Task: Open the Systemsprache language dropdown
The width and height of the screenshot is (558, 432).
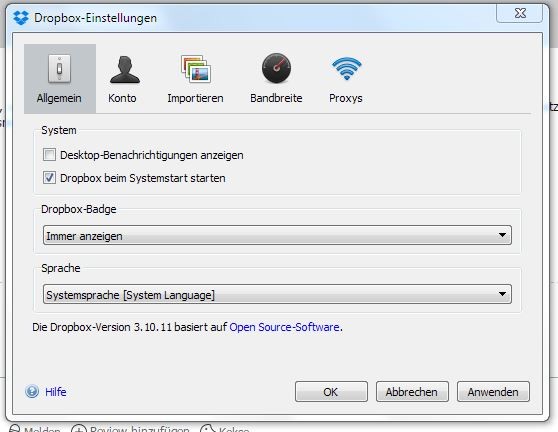Action: (277, 294)
